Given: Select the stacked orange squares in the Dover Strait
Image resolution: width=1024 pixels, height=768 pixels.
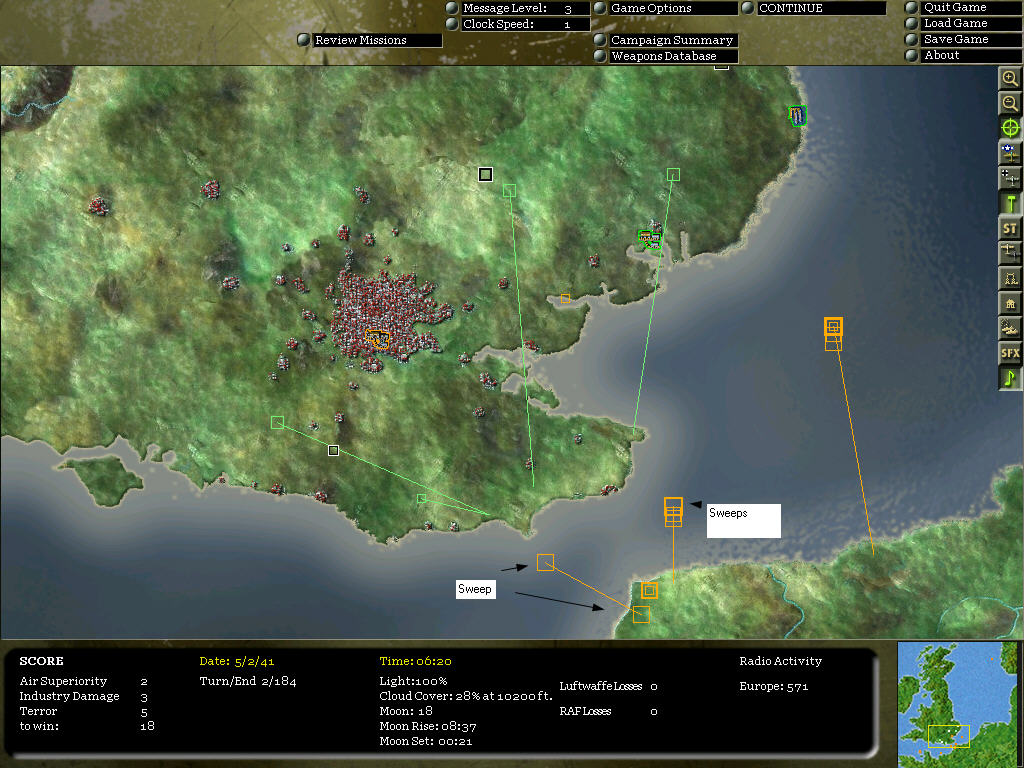Looking at the screenshot, I should pos(673,511).
